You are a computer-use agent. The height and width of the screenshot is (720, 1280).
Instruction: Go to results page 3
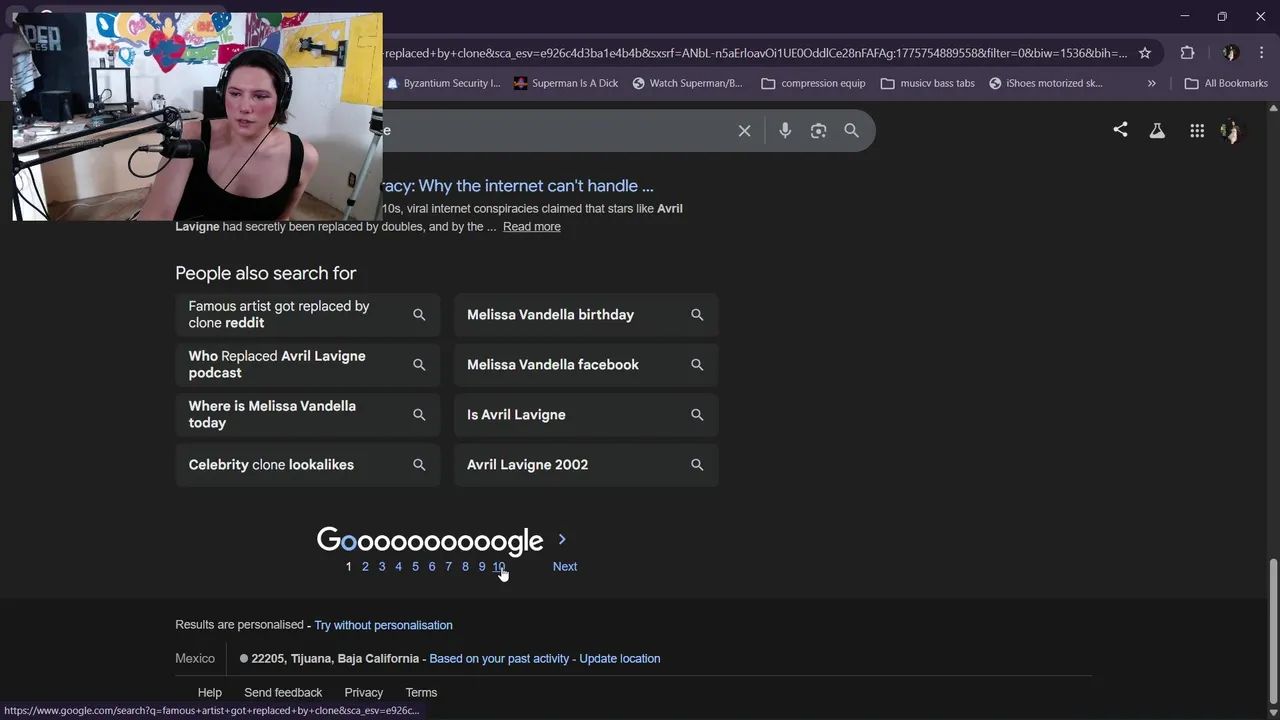point(381,567)
